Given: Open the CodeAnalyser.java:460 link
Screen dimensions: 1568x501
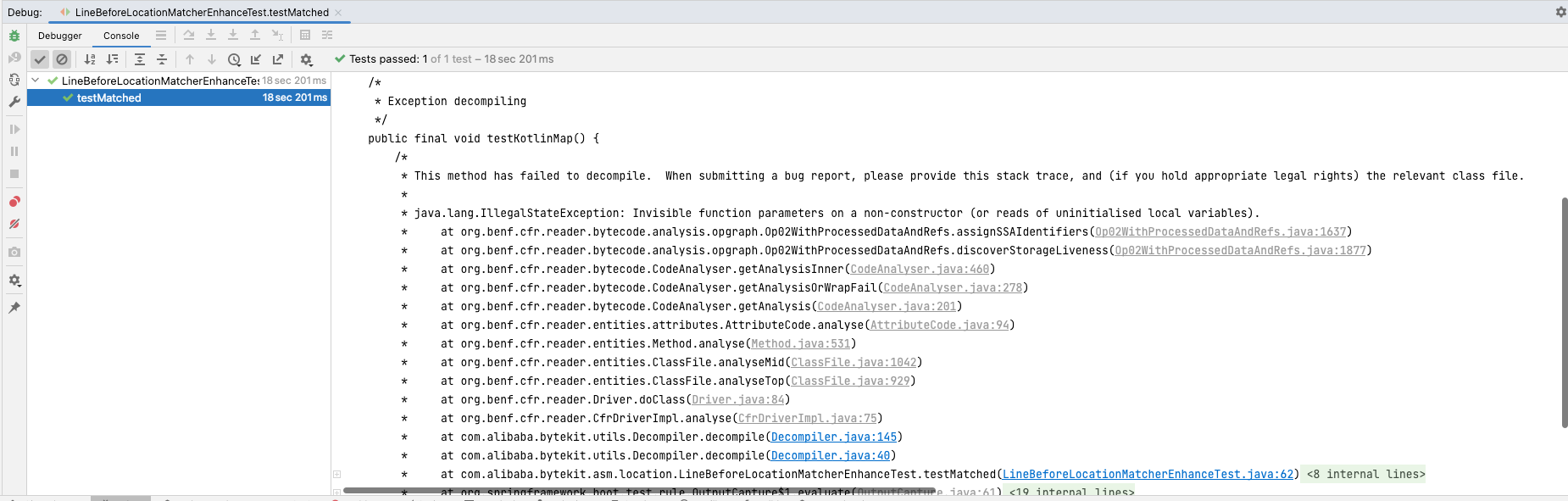Looking at the screenshot, I should (920, 269).
